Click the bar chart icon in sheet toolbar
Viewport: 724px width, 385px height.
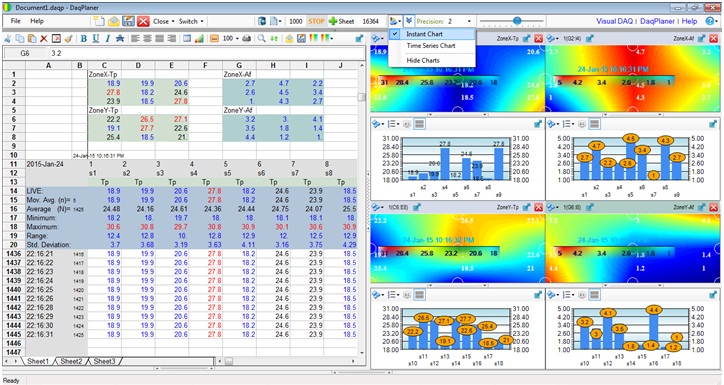pyautogui.click(x=199, y=39)
